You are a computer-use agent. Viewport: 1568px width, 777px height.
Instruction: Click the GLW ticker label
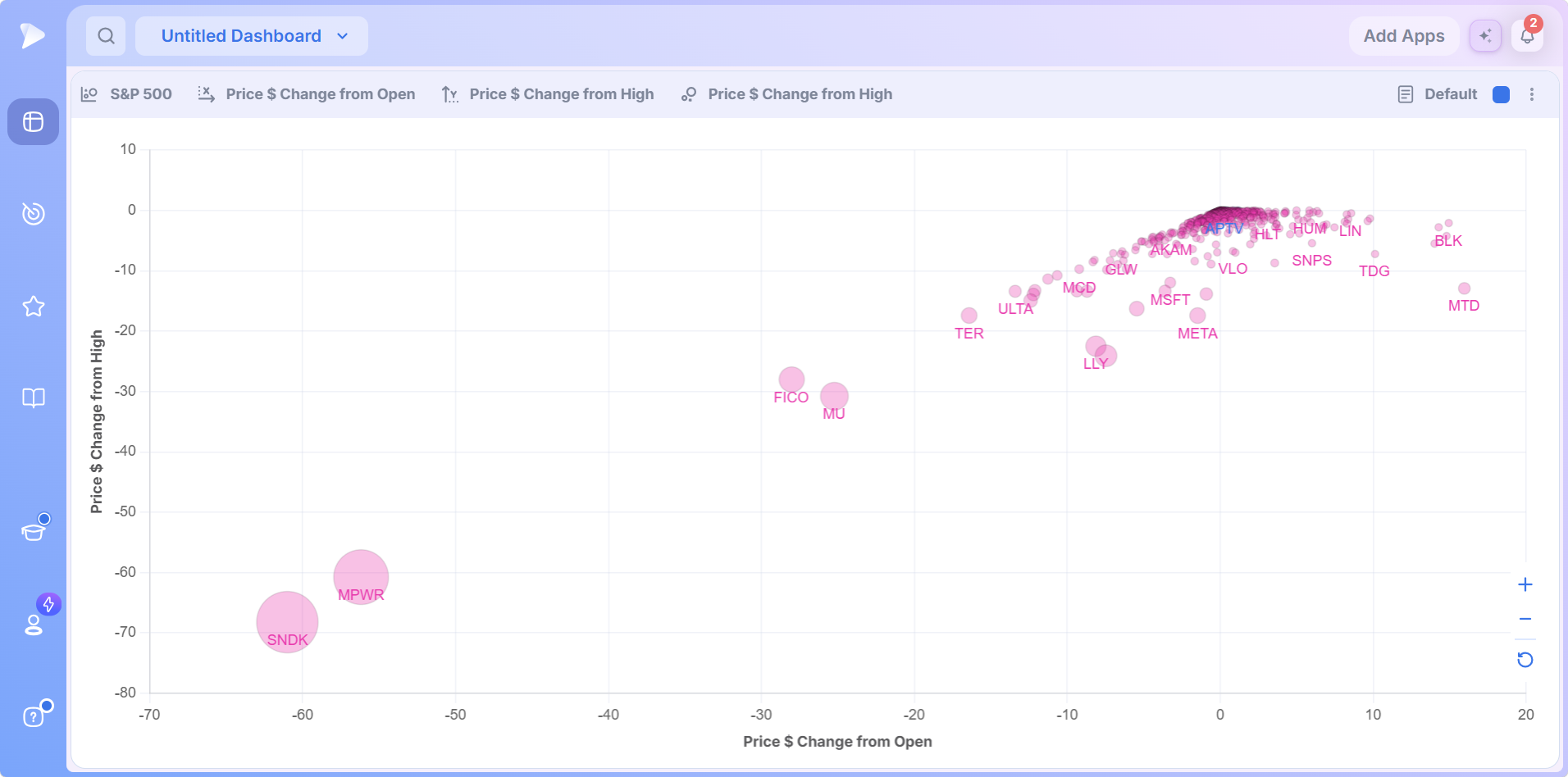(x=1121, y=270)
